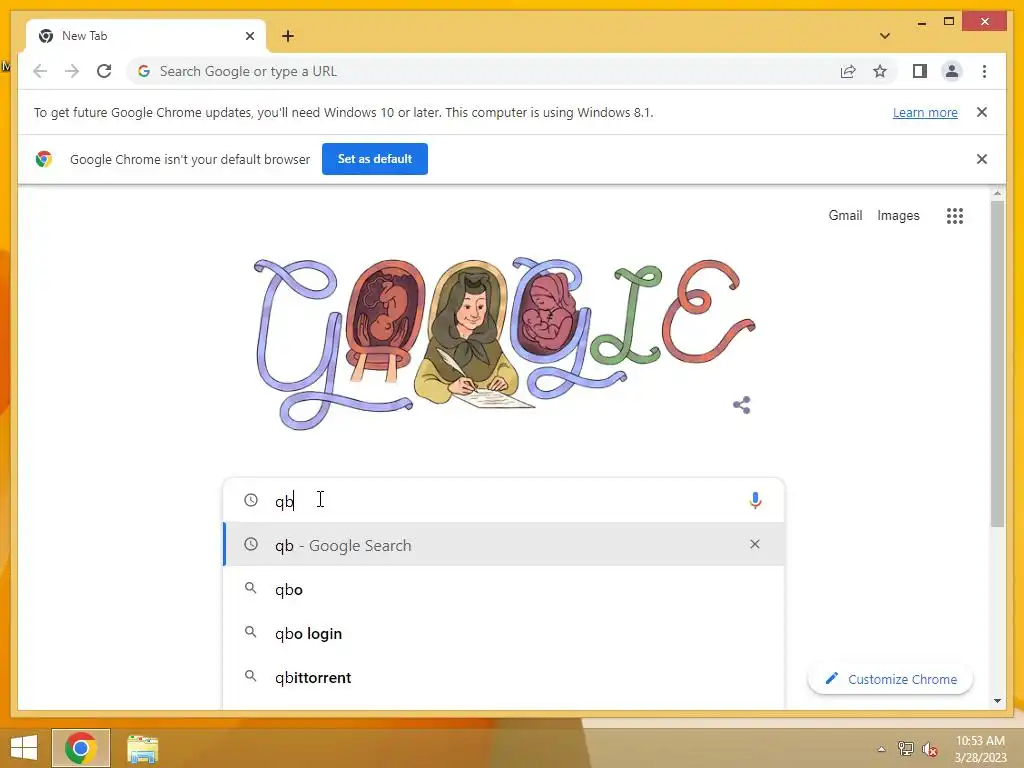Click the scrollbar down arrow
The image size is (1024, 768).
point(997,701)
